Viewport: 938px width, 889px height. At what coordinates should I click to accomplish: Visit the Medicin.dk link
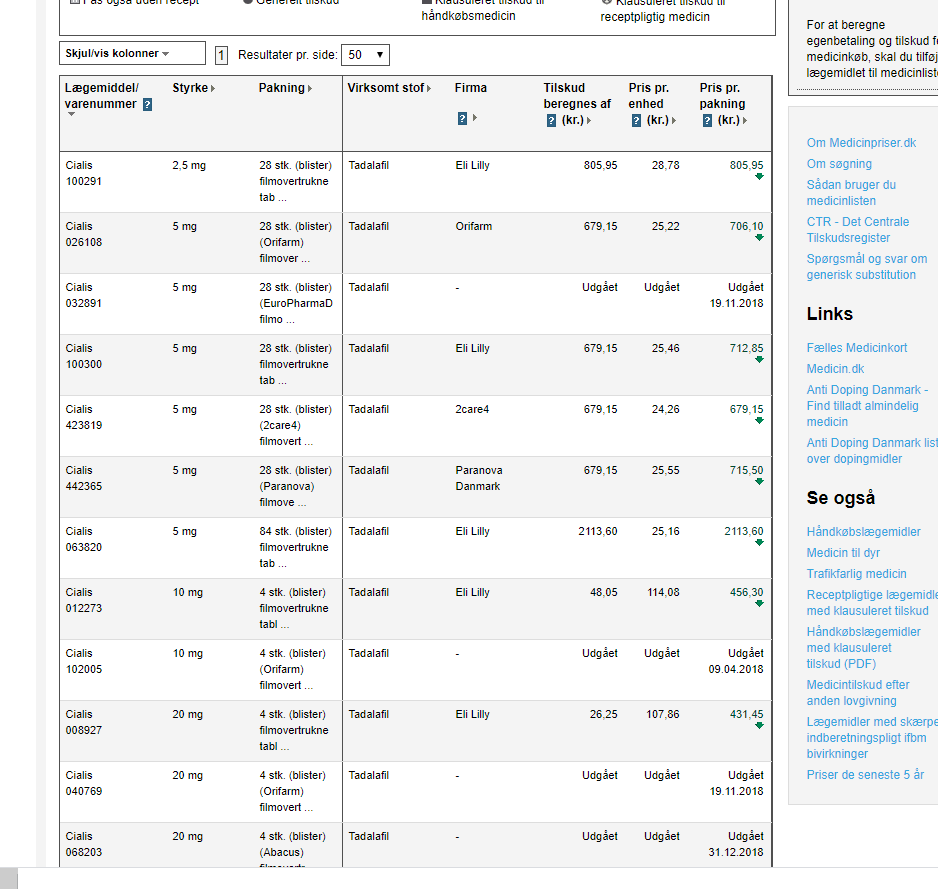coord(835,369)
